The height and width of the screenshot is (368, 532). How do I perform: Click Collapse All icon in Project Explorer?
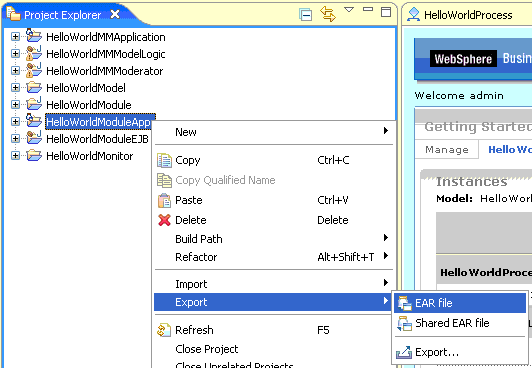pos(305,15)
